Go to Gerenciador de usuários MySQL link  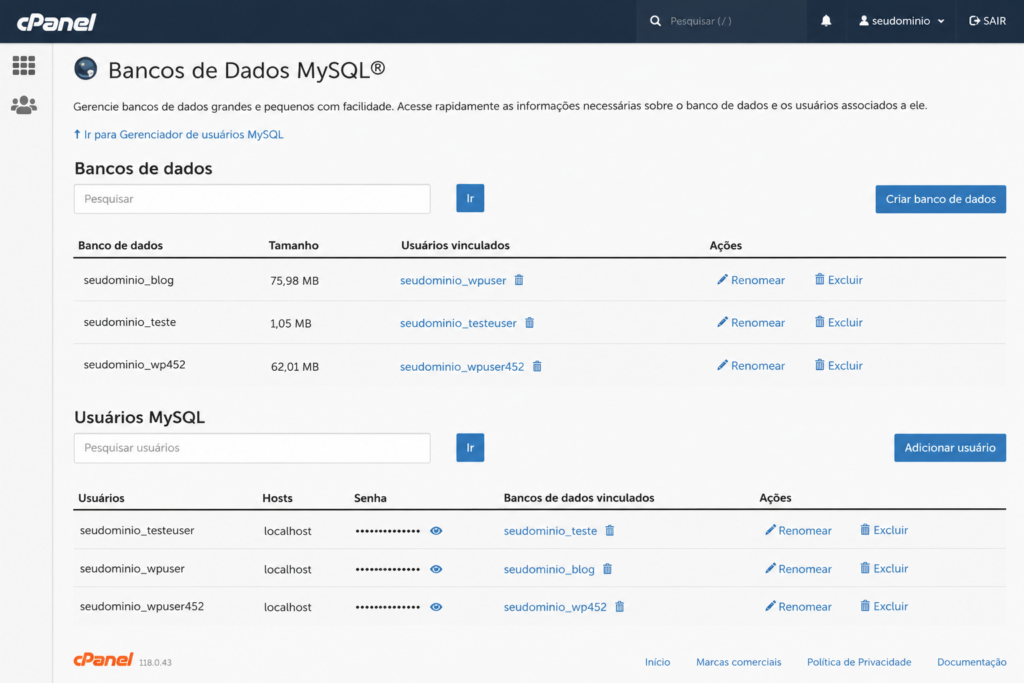[x=178, y=135]
